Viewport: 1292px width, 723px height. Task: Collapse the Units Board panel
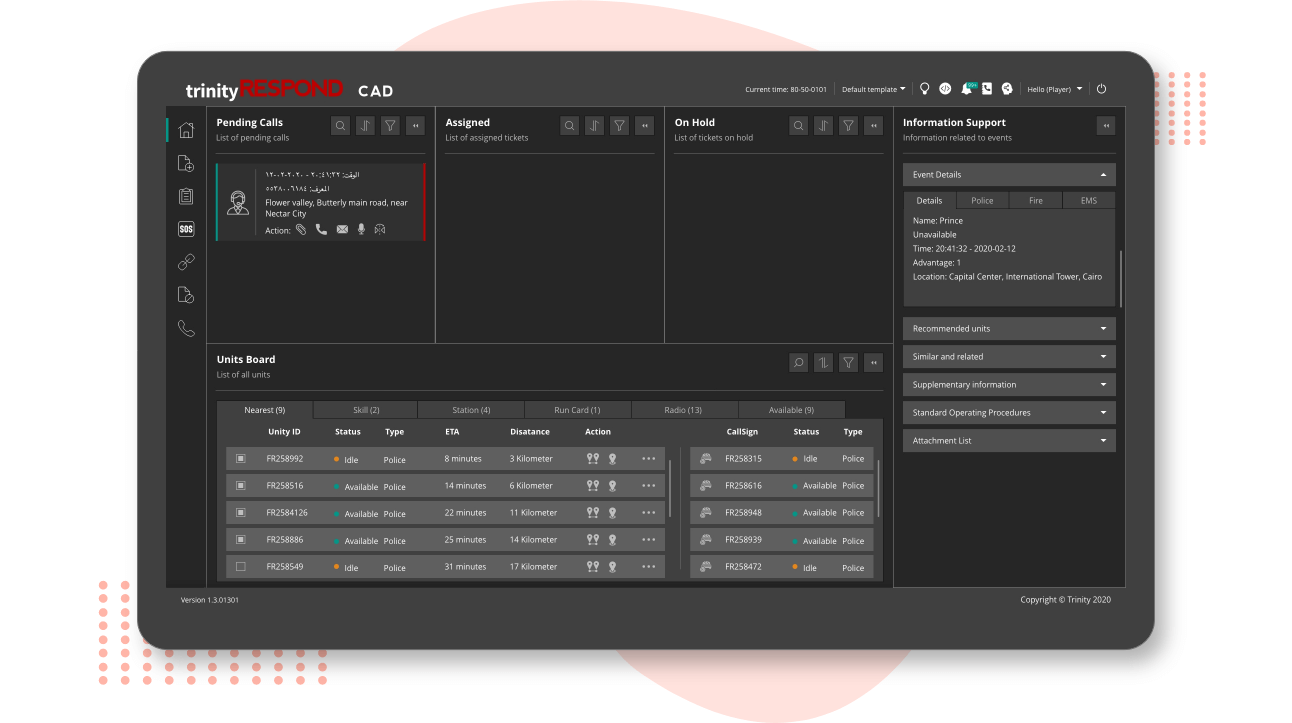pyautogui.click(x=874, y=362)
